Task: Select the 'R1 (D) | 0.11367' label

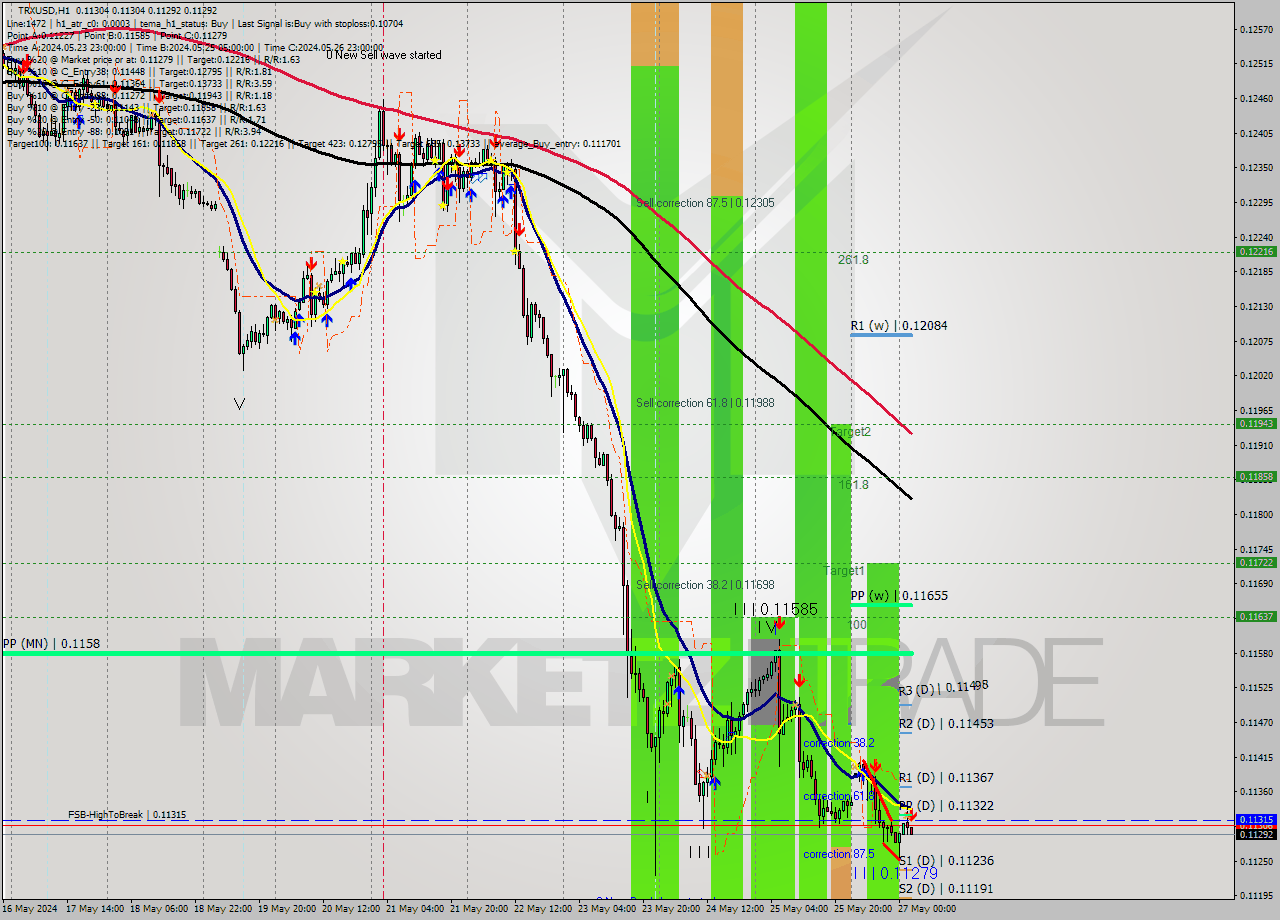Action: coord(946,778)
